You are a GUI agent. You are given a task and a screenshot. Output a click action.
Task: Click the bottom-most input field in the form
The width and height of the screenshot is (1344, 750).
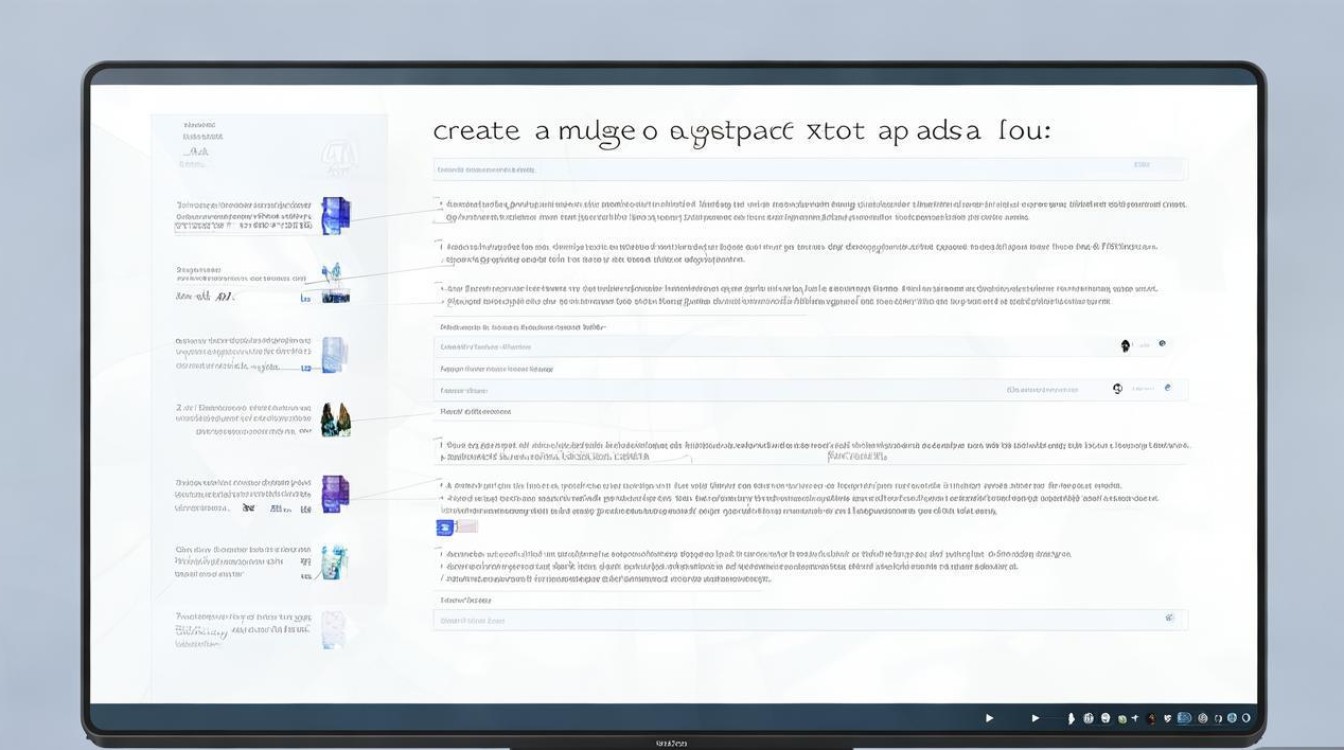[810, 620]
